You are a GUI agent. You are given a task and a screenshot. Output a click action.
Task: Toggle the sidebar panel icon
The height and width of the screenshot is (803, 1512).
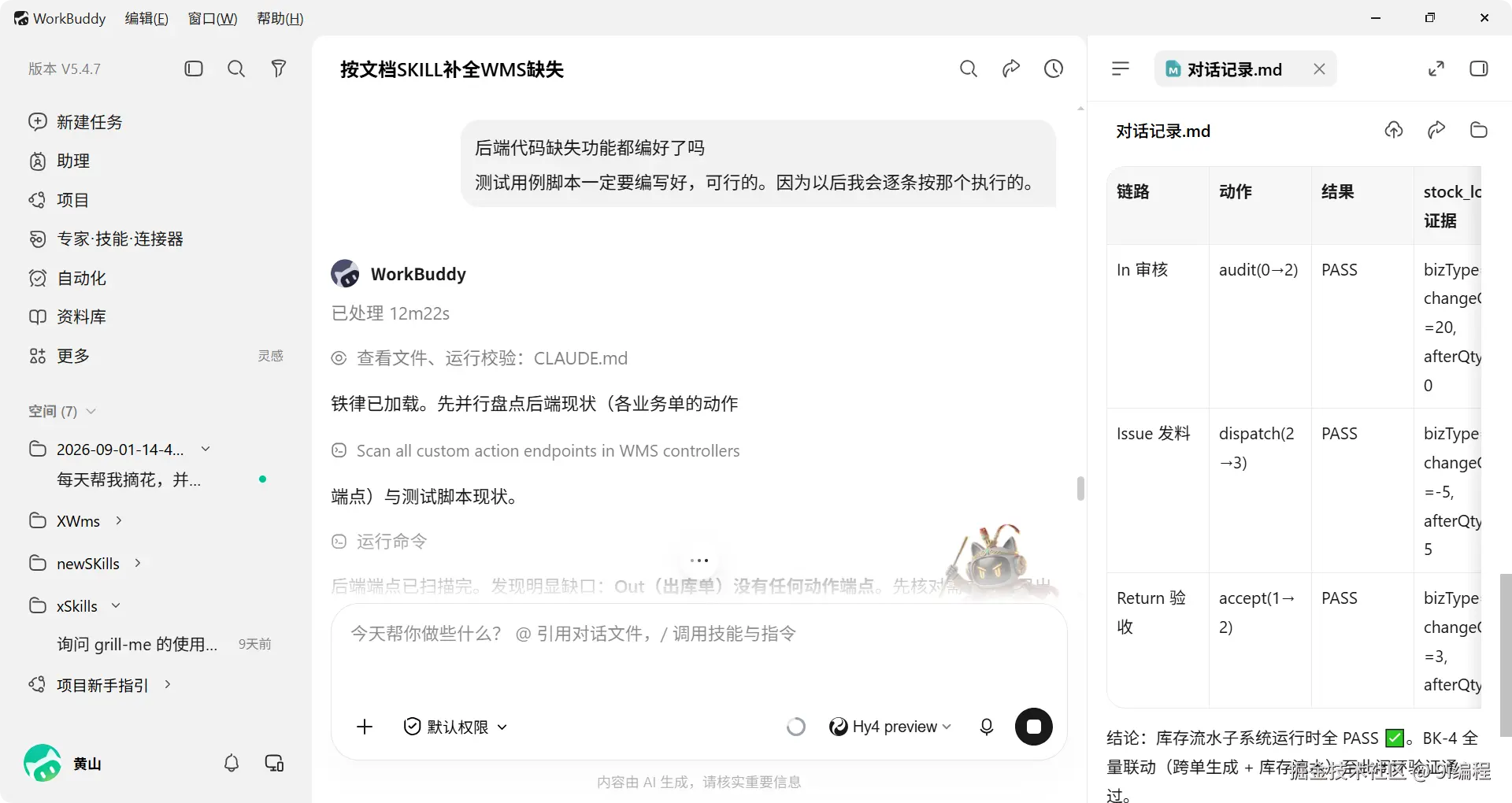tap(194, 69)
